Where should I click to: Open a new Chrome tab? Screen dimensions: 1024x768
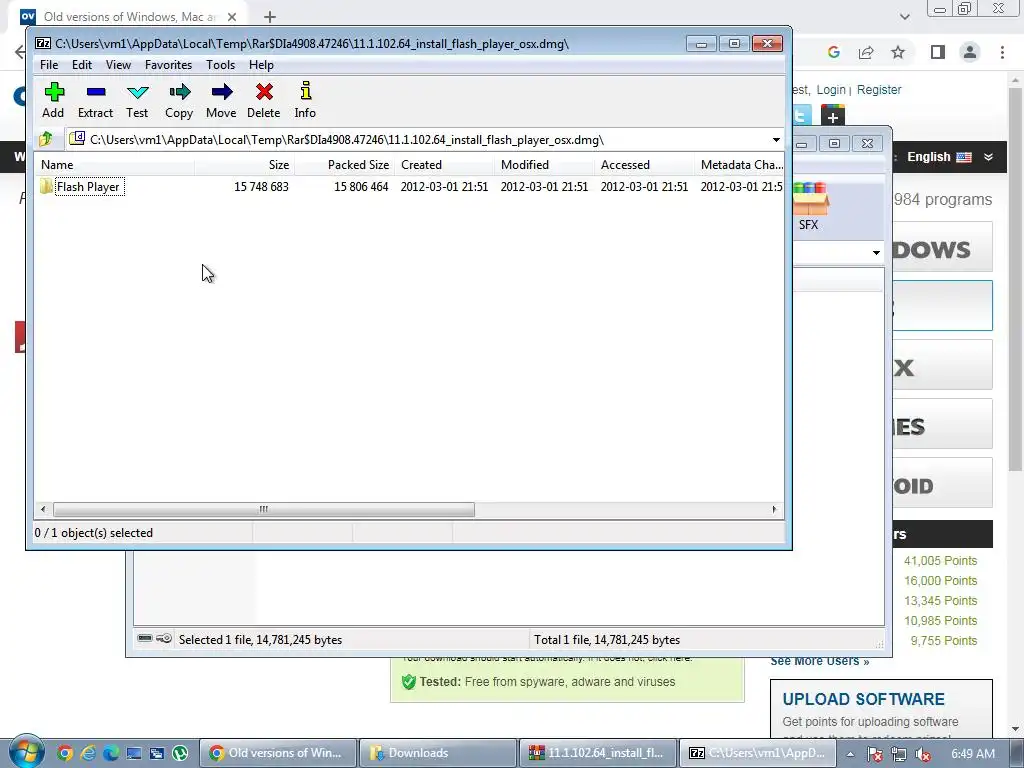coord(270,17)
